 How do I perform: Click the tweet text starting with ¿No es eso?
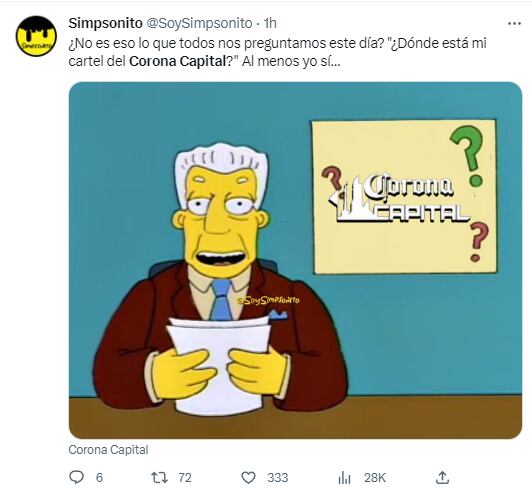(x=278, y=52)
